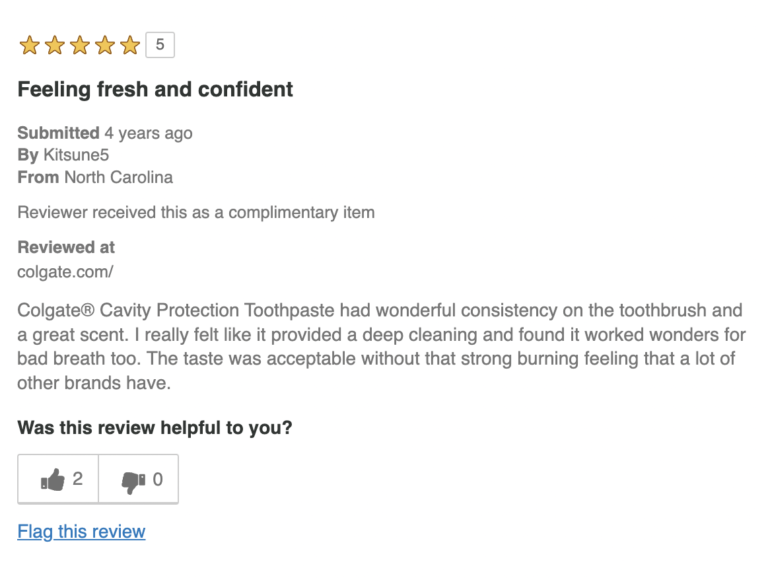Click the From label before the location
This screenshot has height=578, width=768.
pos(38,177)
